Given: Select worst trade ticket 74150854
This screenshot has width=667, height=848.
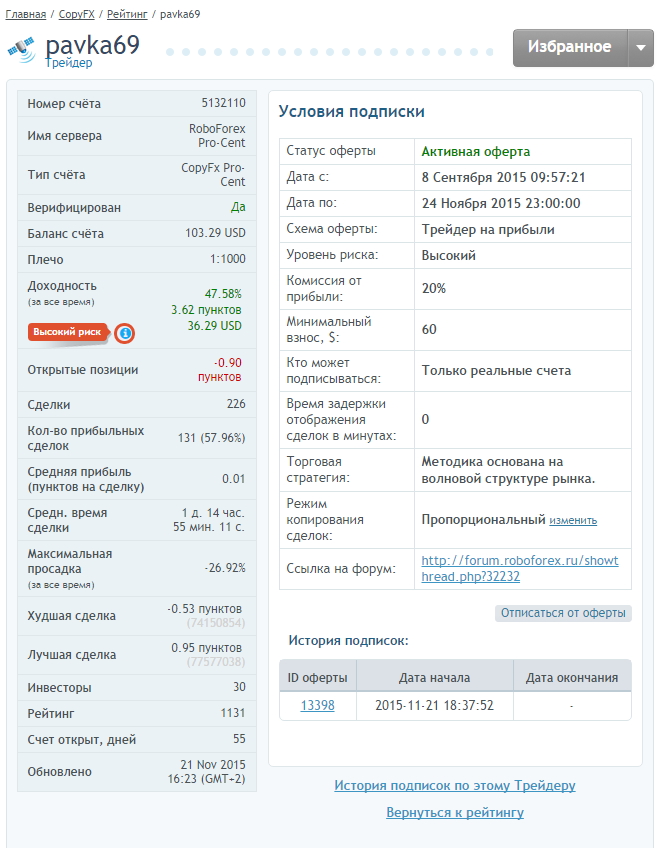Looking at the screenshot, I should tap(216, 623).
